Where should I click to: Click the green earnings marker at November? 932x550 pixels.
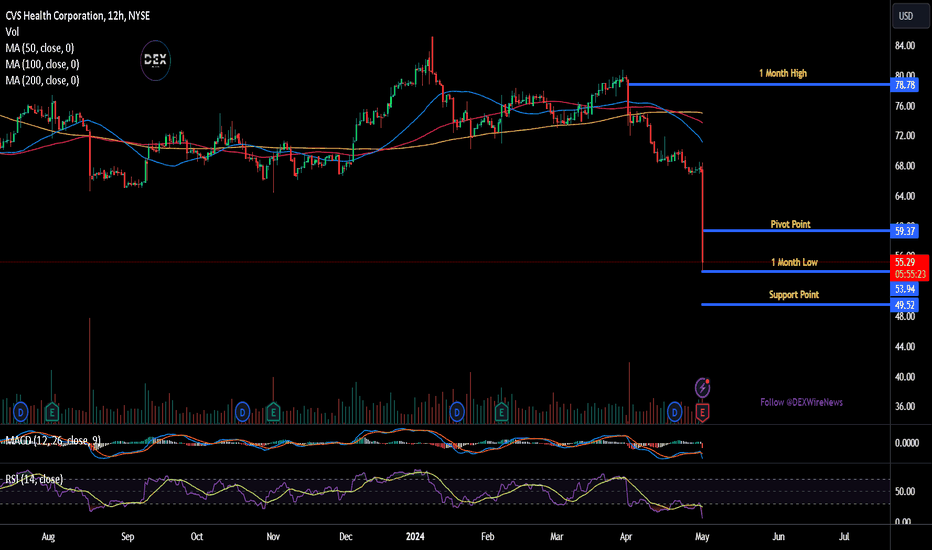[273, 411]
